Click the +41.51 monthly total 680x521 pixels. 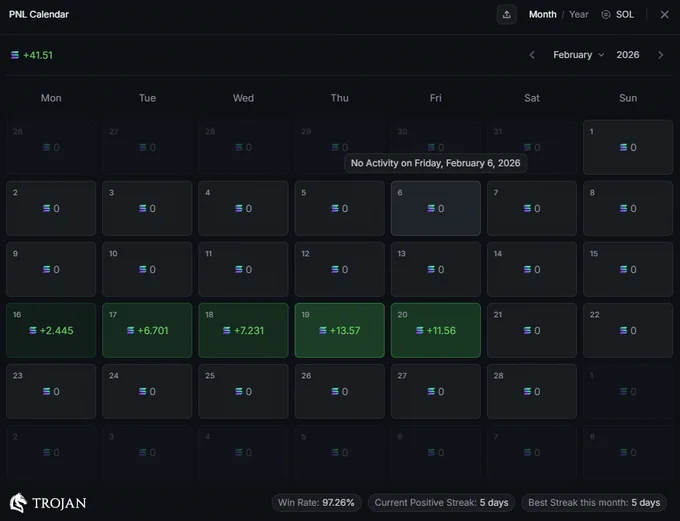38,56
